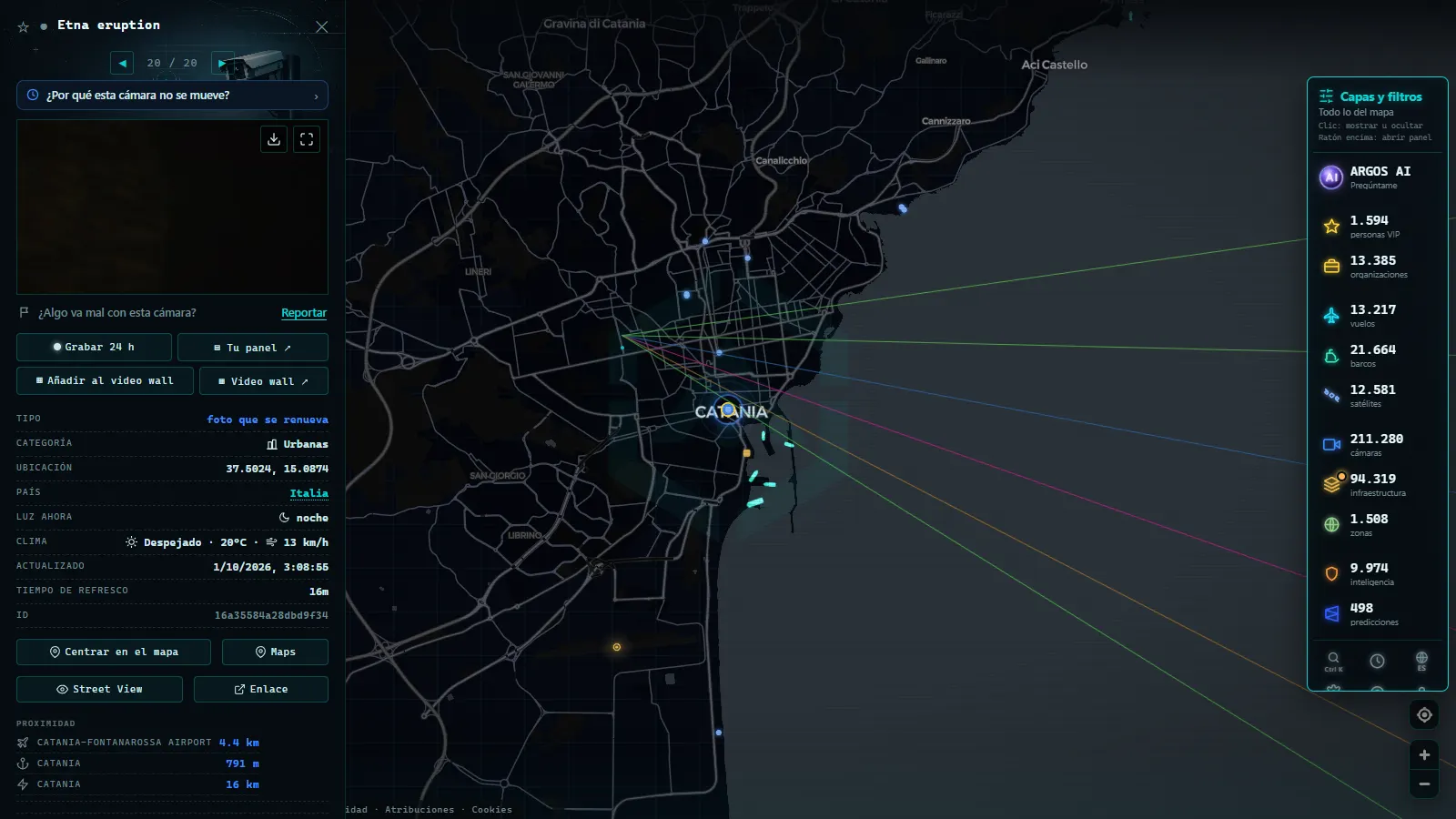Screen dimensions: 1456x819
Task: Open the clock history icon
Action: [x=1378, y=661]
